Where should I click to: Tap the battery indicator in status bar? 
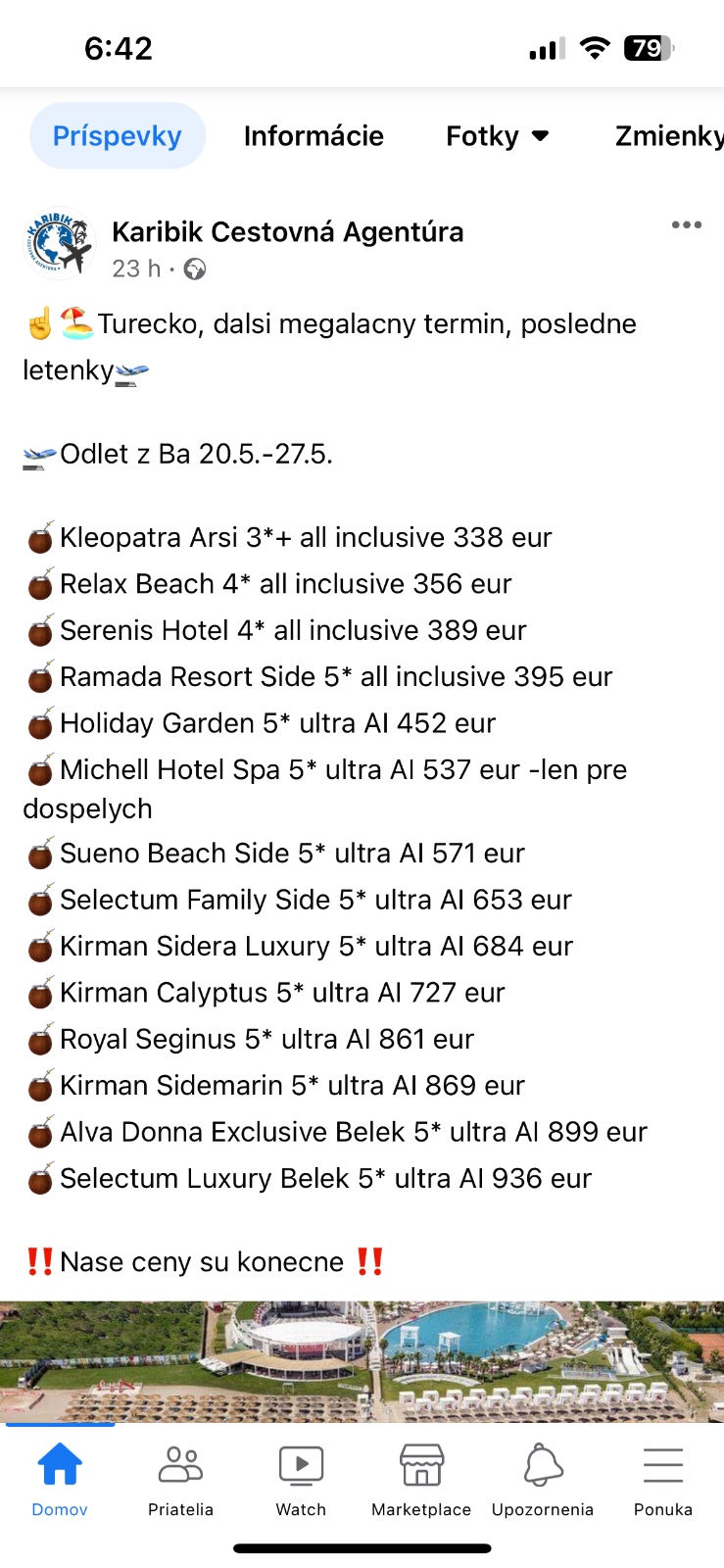tap(649, 48)
